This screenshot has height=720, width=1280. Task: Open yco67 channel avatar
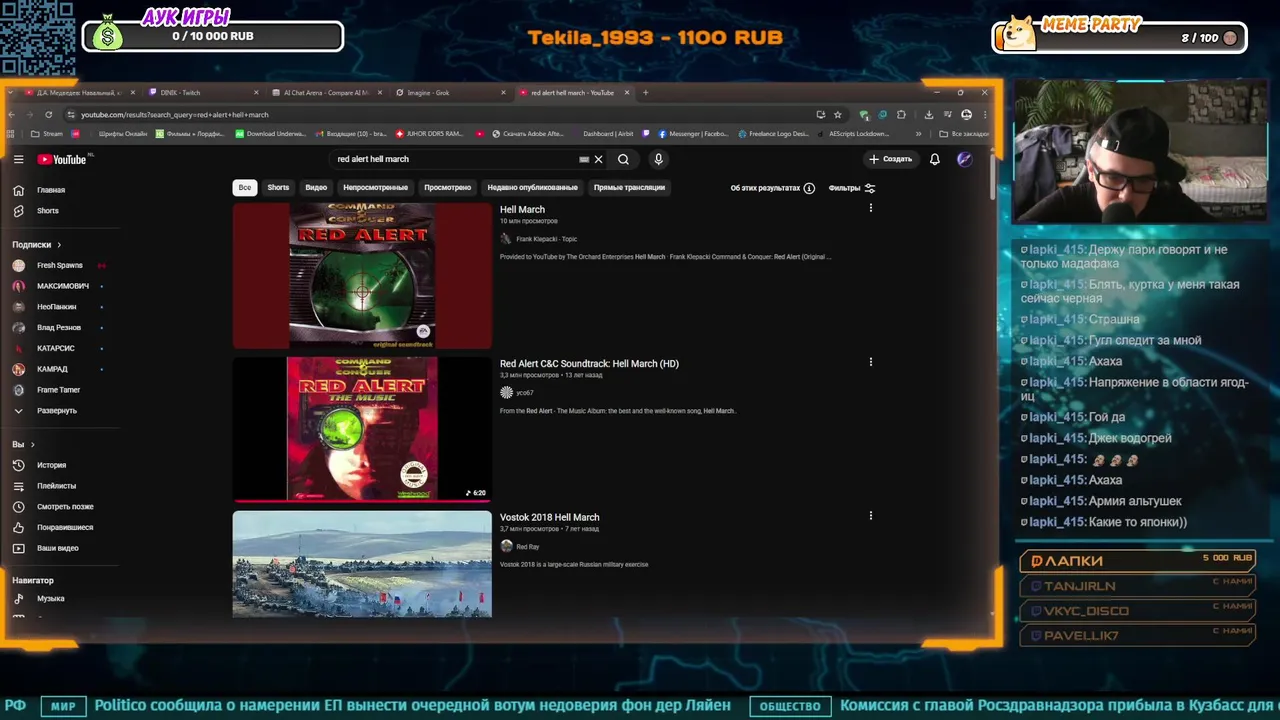506,393
